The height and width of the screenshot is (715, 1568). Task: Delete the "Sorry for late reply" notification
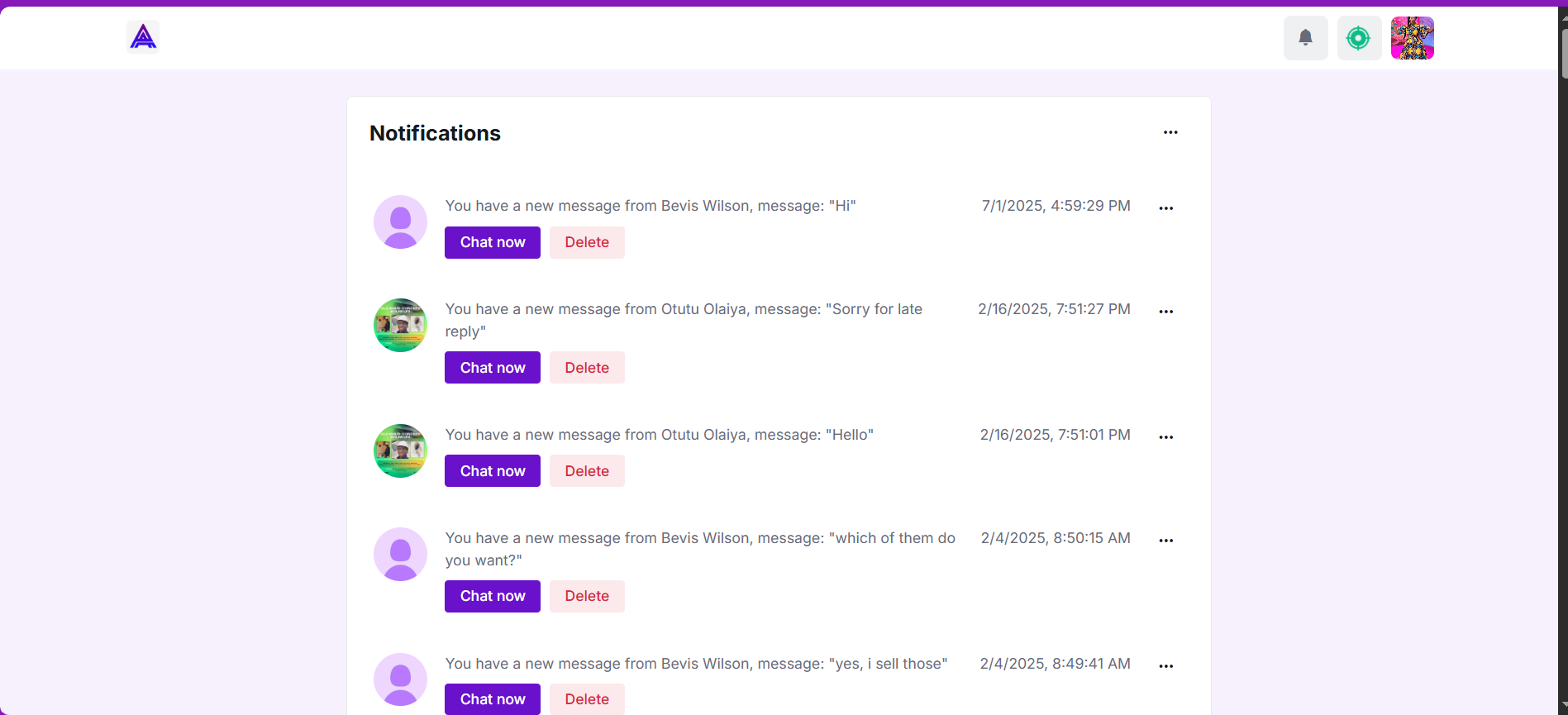pos(587,368)
